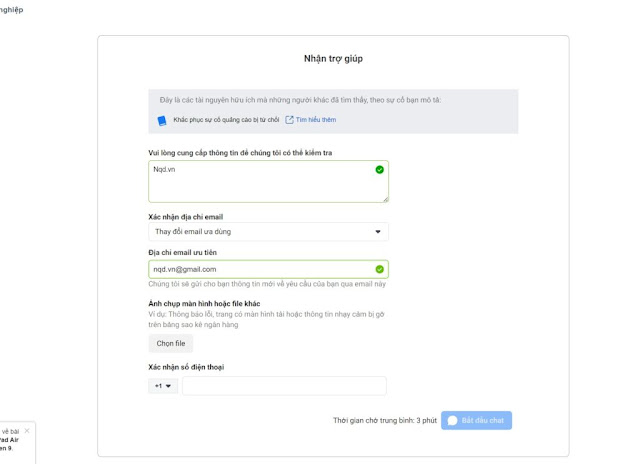Expand the +1 country code selector

click(162, 386)
